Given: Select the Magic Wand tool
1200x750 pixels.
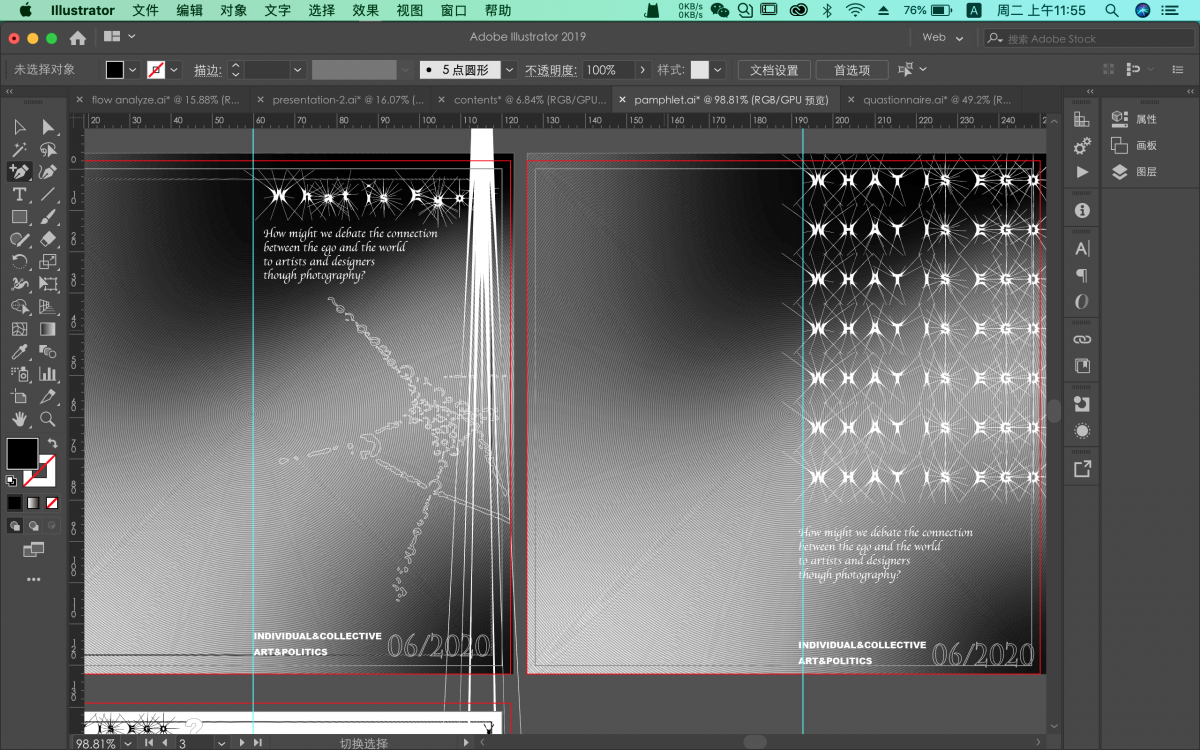Looking at the screenshot, I should [19, 149].
